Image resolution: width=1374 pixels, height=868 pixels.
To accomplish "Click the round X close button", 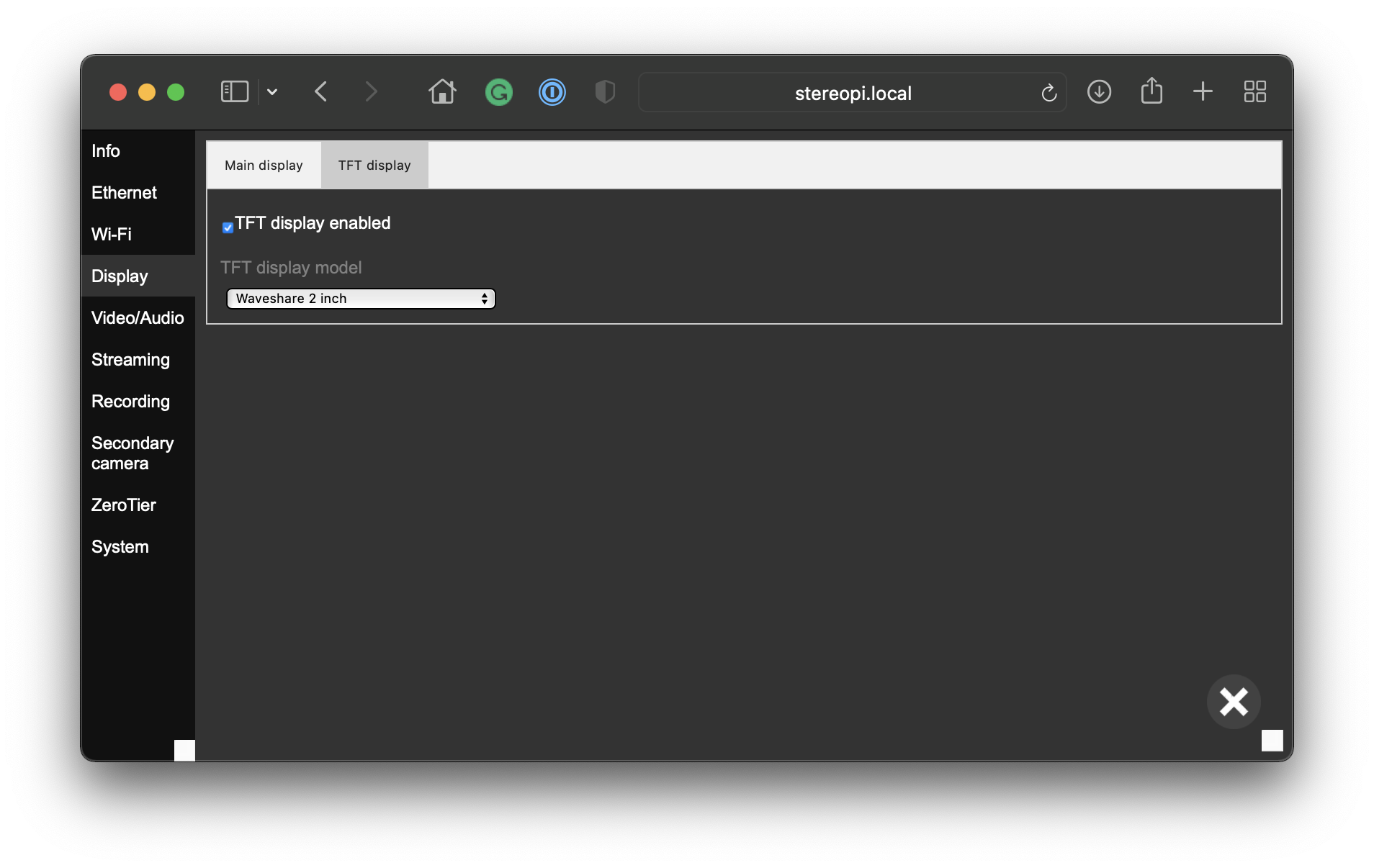I will 1234,702.
